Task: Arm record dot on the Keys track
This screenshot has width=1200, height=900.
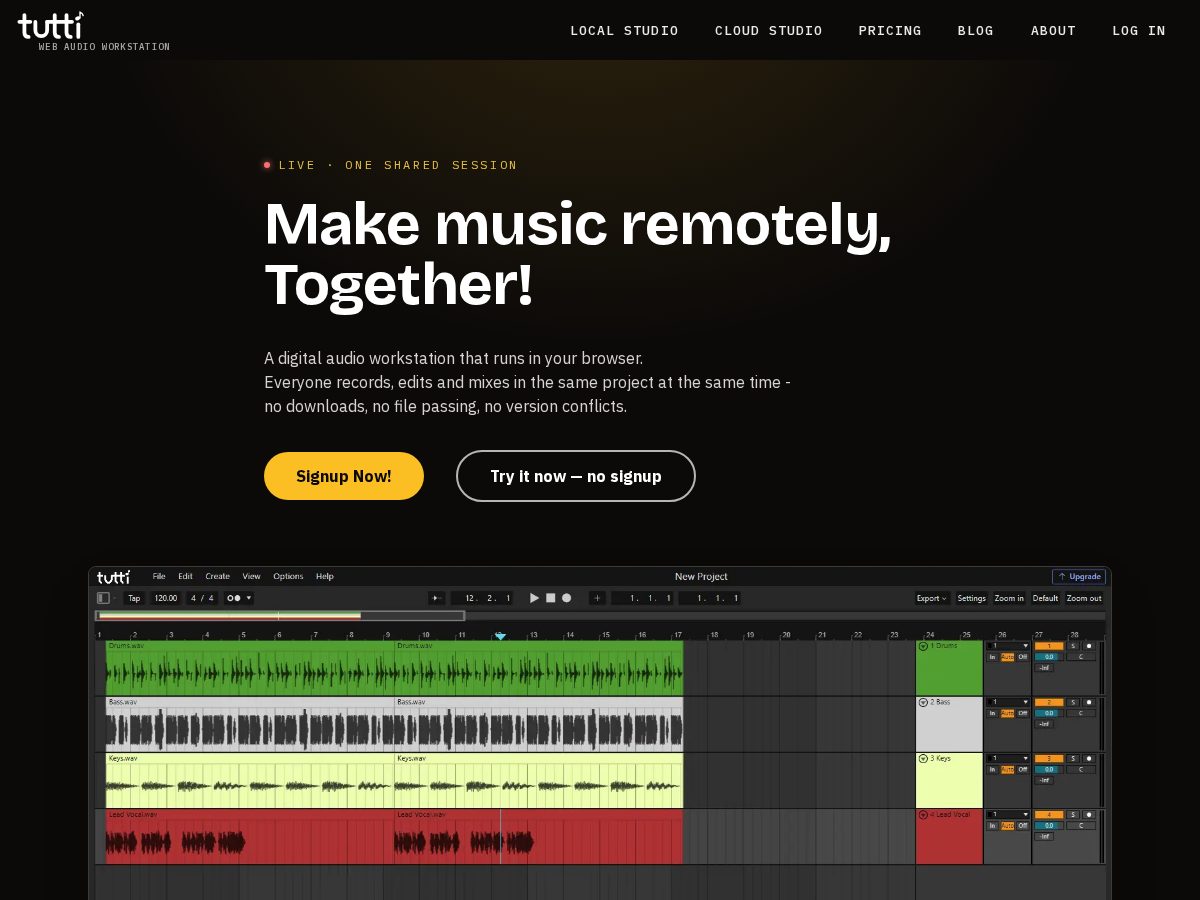Action: (x=1089, y=758)
